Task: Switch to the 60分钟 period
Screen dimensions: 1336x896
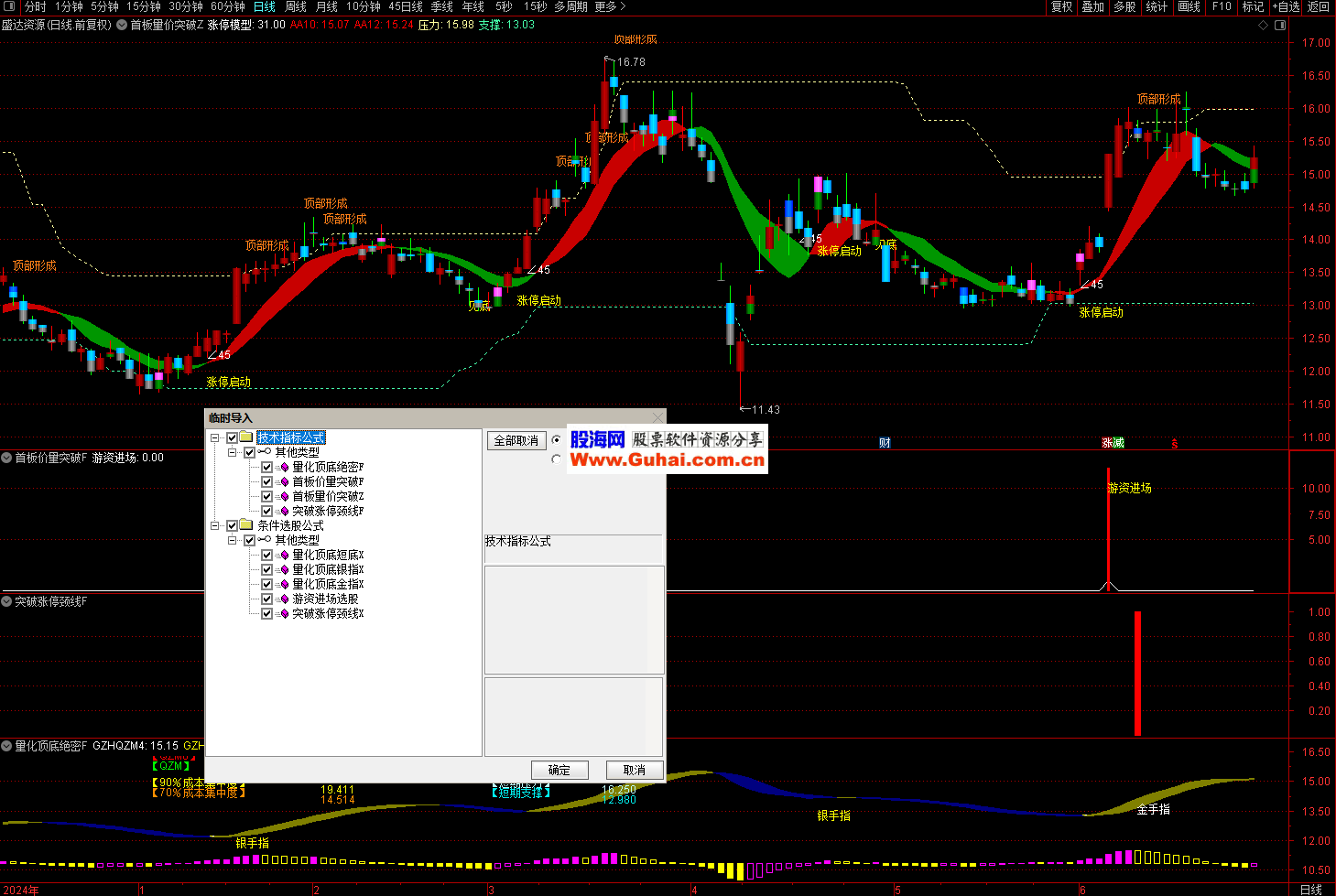Action: (228, 6)
